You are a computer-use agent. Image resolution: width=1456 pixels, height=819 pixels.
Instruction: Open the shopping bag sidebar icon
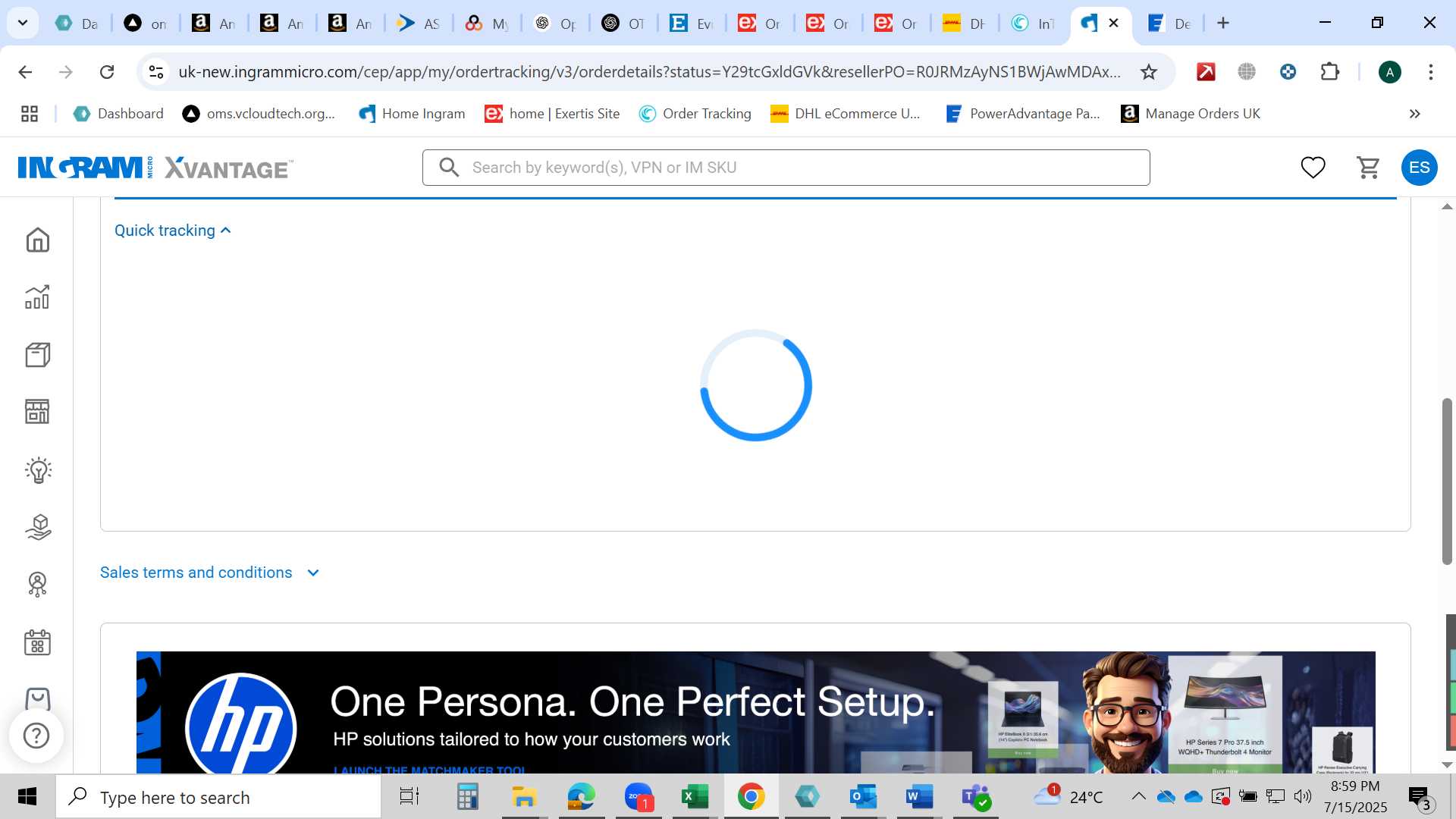click(37, 698)
